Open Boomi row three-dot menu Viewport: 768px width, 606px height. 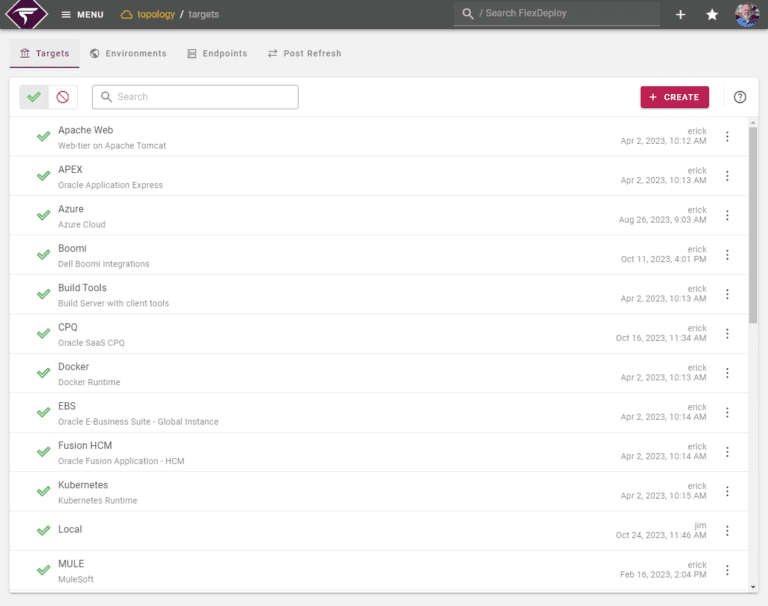pos(727,255)
